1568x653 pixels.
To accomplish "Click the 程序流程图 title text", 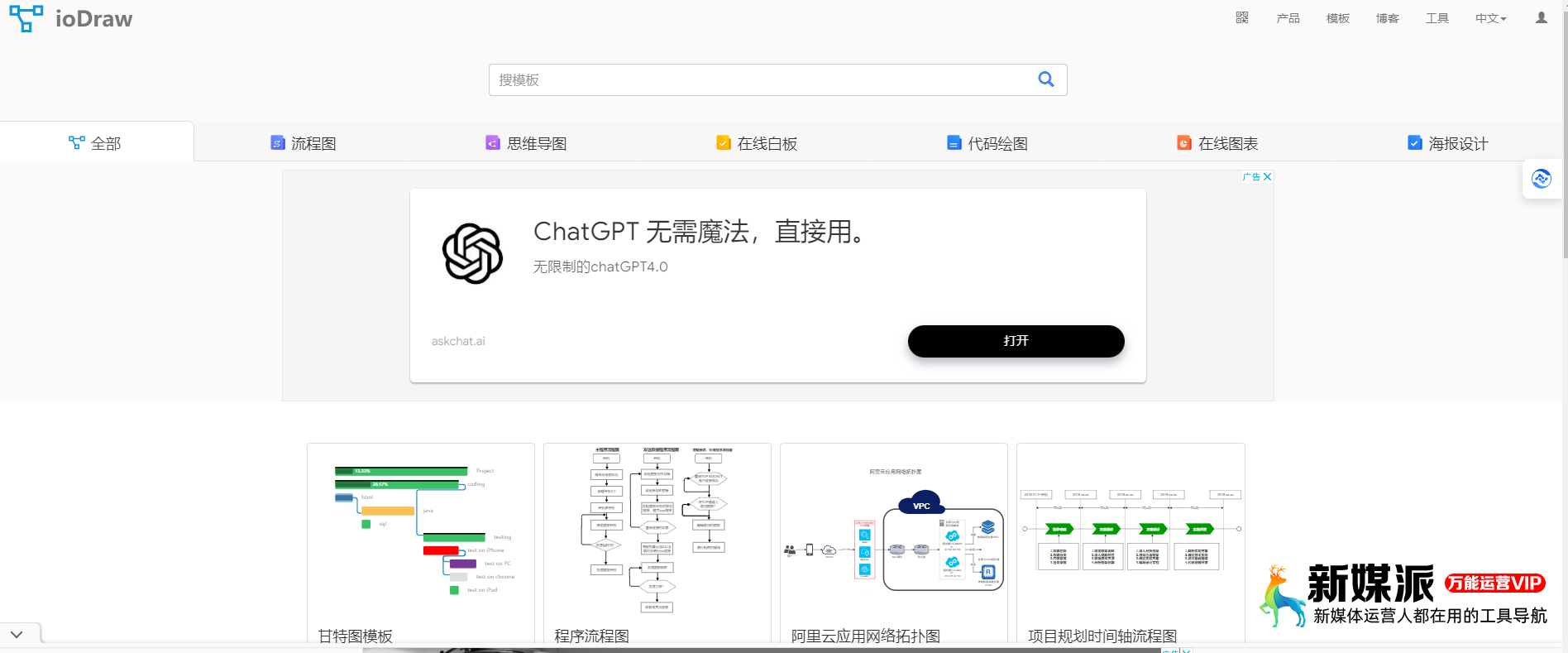I will coord(592,636).
